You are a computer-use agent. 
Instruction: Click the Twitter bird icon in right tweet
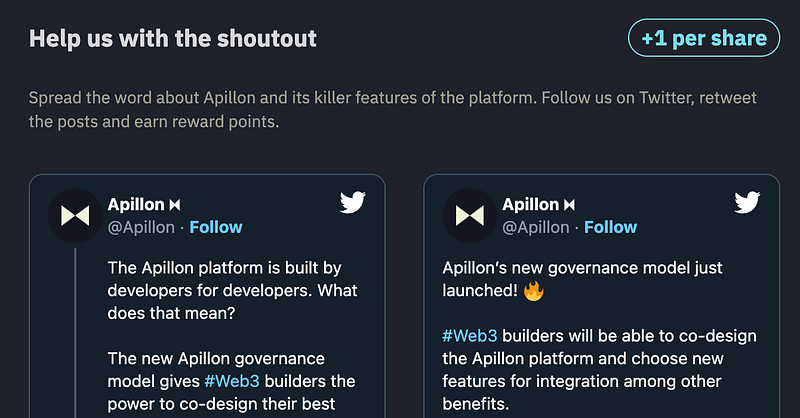[747, 202]
